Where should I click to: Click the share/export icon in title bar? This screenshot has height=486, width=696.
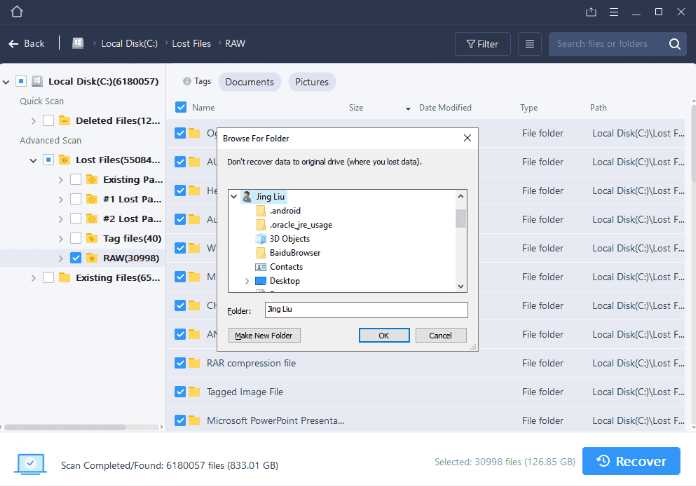(x=591, y=12)
